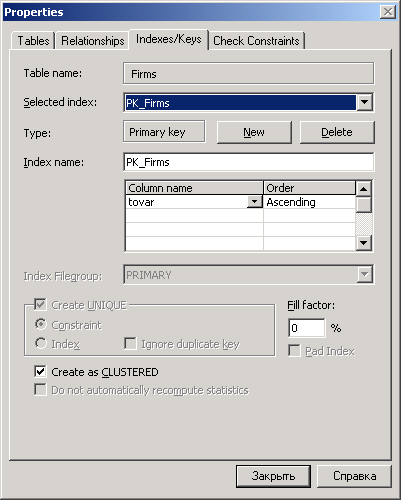Click the Fill factor input field

(x=307, y=328)
